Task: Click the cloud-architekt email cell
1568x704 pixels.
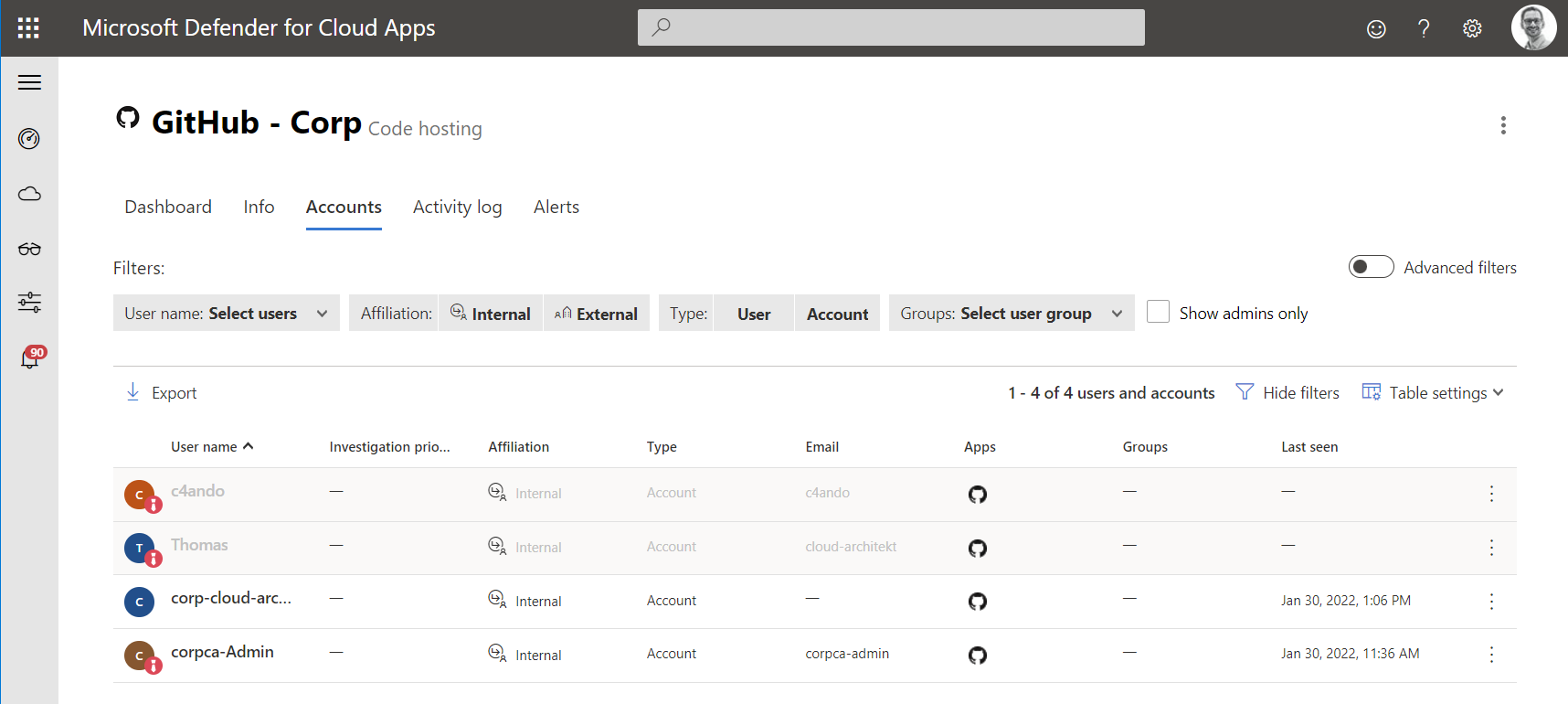Action: [x=851, y=547]
